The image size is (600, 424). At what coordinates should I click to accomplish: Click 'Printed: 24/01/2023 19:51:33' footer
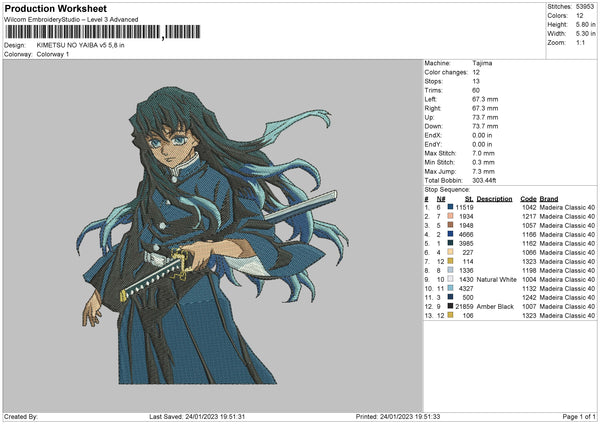pyautogui.click(x=398, y=416)
